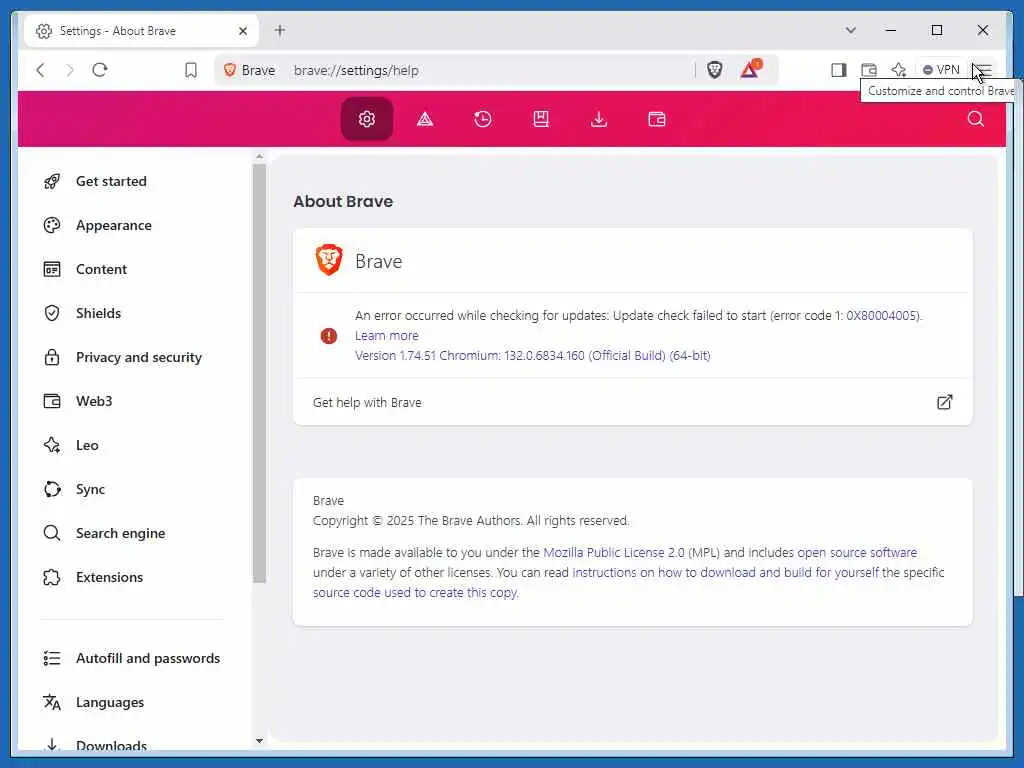The width and height of the screenshot is (1024, 768).
Task: Select the Settings - About Brave tab
Action: [142, 31]
